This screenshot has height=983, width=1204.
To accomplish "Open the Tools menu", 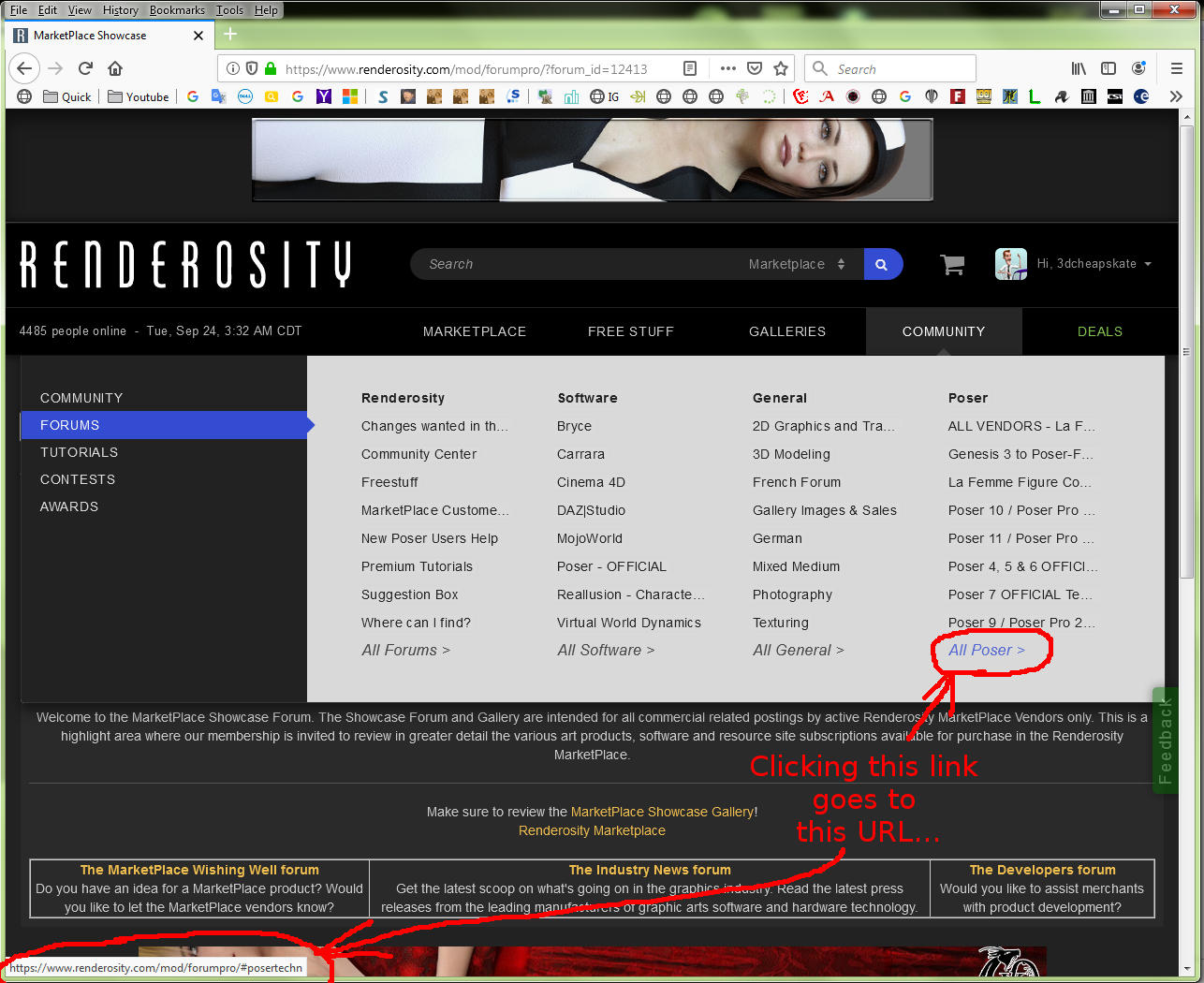I will (x=229, y=10).
